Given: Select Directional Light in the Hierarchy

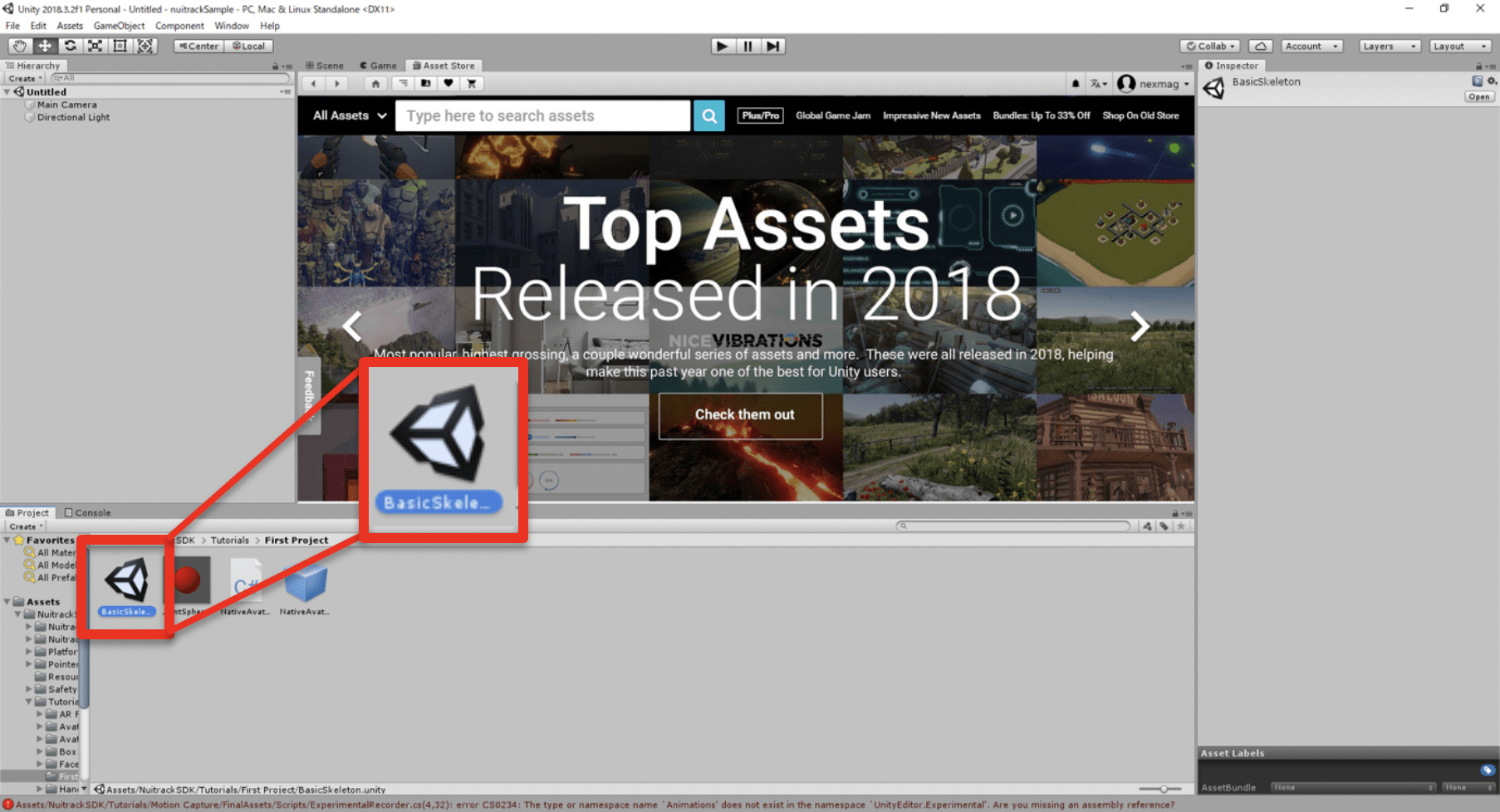Looking at the screenshot, I should point(73,118).
